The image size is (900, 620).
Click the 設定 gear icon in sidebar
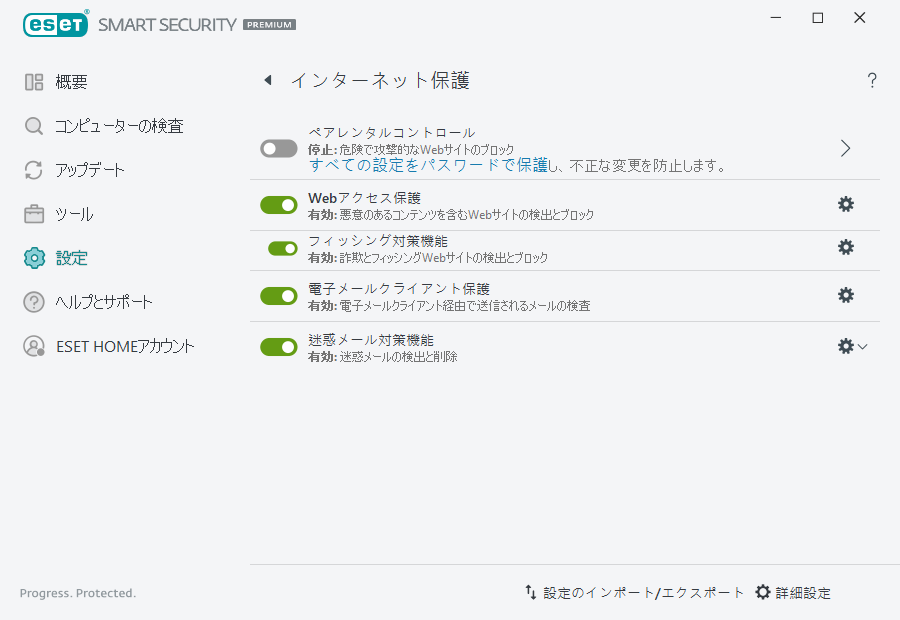[33, 258]
